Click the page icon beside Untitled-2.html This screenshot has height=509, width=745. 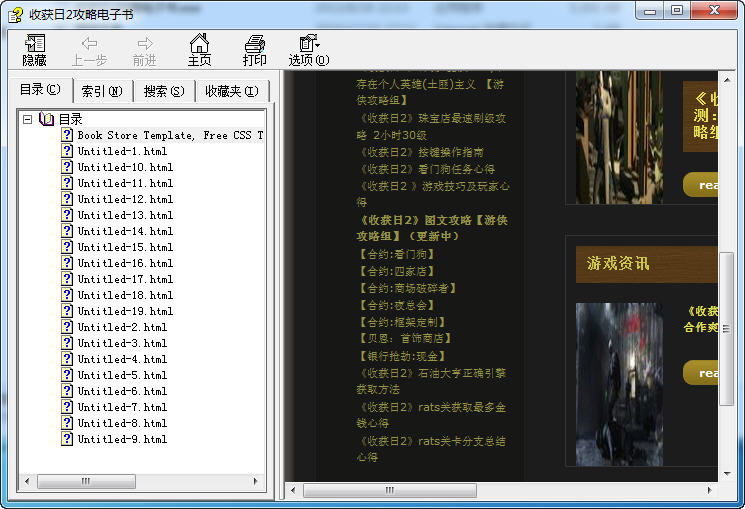67,327
